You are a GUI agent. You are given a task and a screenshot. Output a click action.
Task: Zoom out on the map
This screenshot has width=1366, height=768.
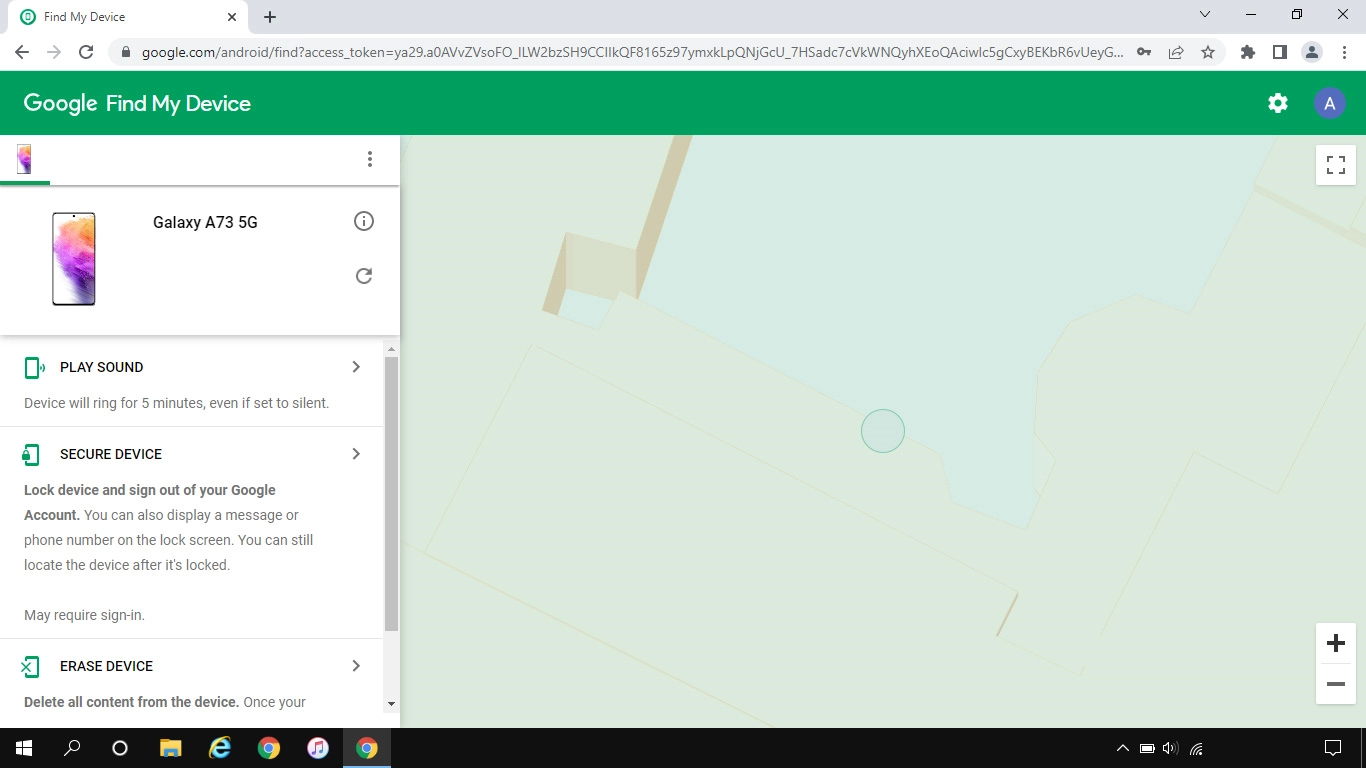pyautogui.click(x=1335, y=684)
